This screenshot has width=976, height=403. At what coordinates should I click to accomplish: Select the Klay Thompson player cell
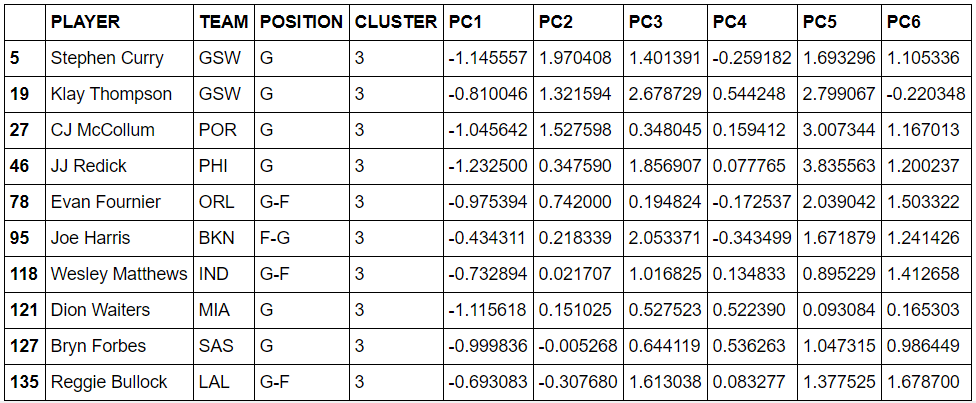coord(120,95)
